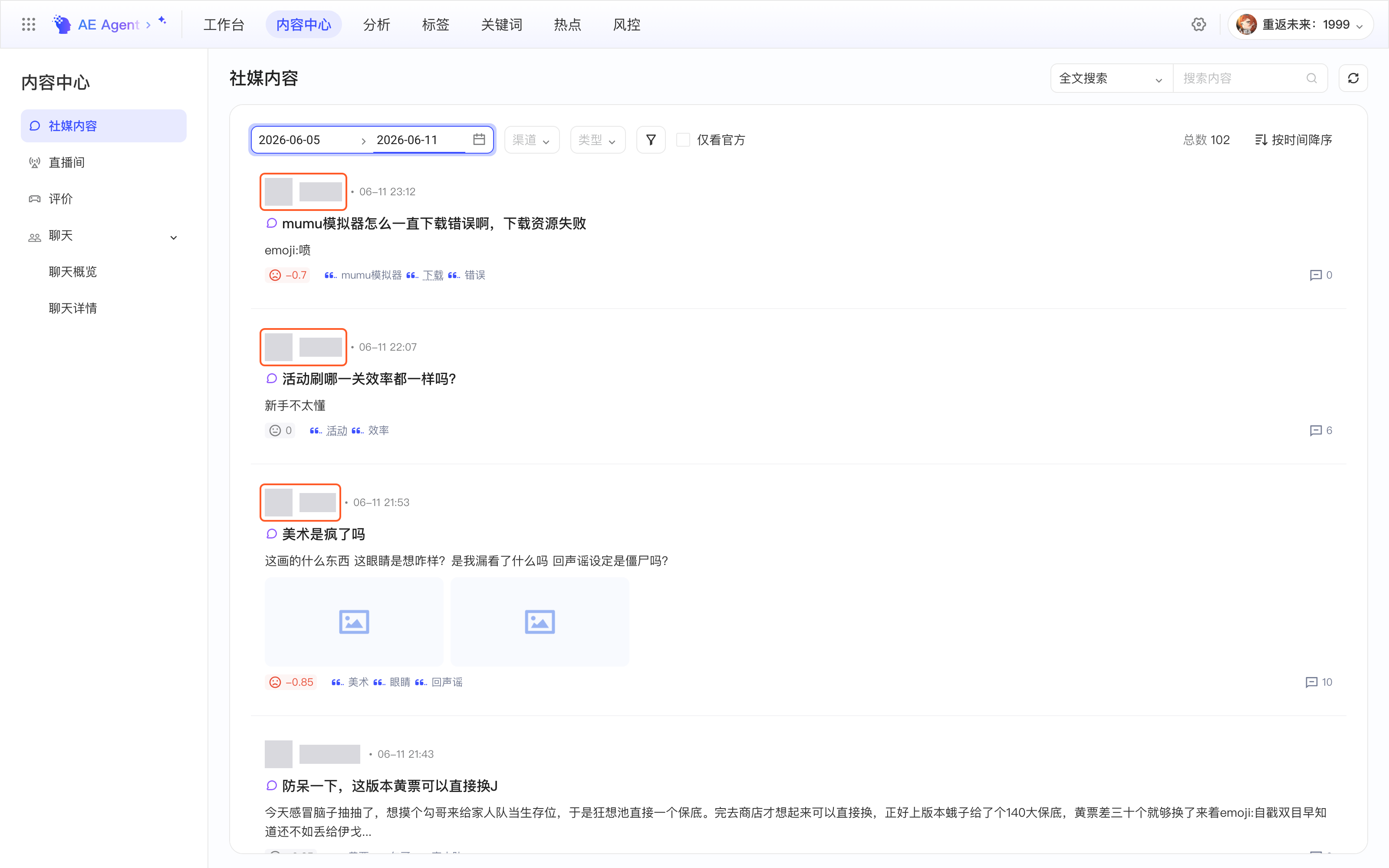
Task: Open the calendar icon in date range
Action: point(479,139)
